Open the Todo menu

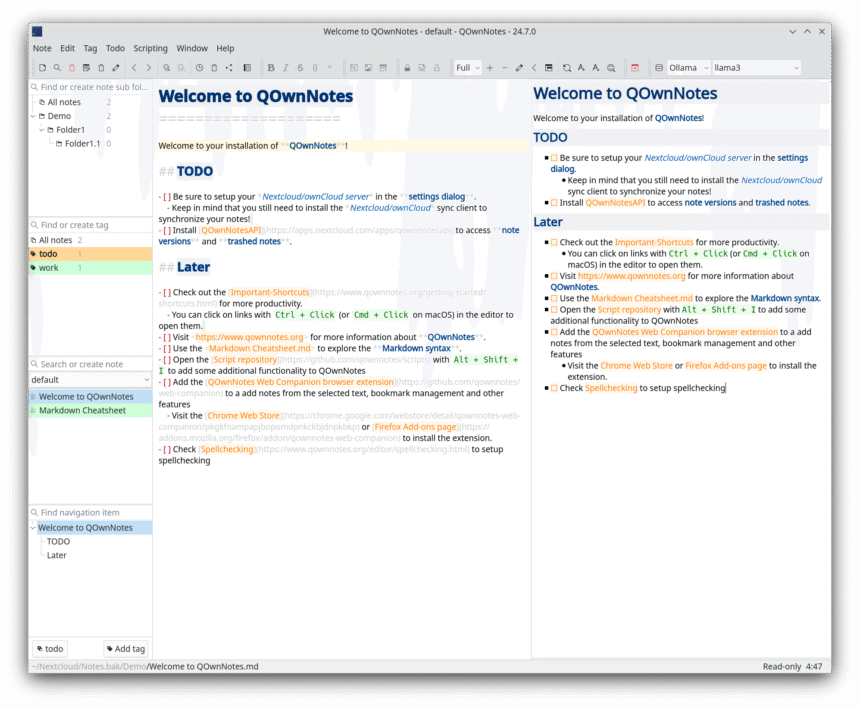click(x=115, y=48)
